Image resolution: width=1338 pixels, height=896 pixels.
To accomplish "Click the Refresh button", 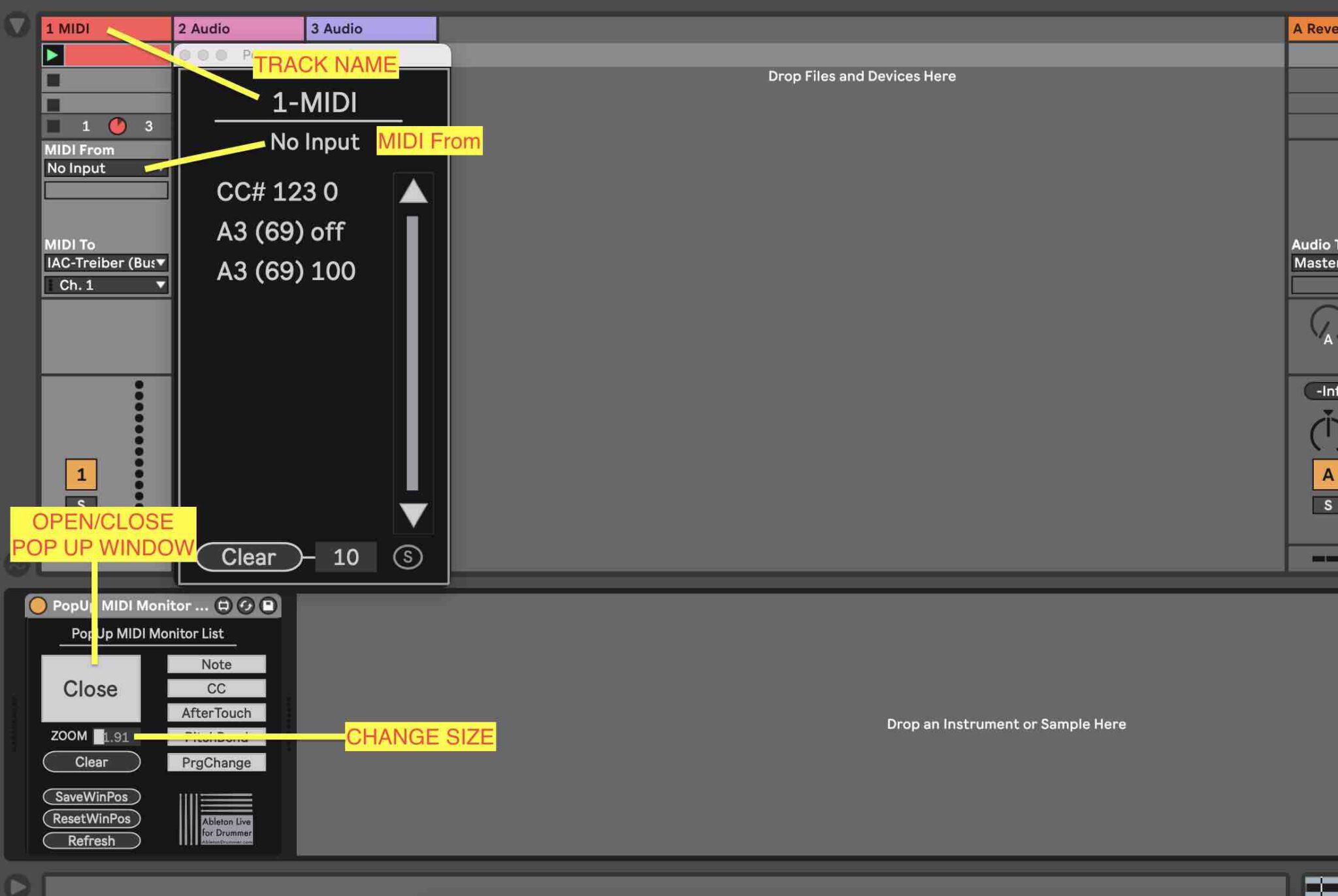I will [91, 841].
